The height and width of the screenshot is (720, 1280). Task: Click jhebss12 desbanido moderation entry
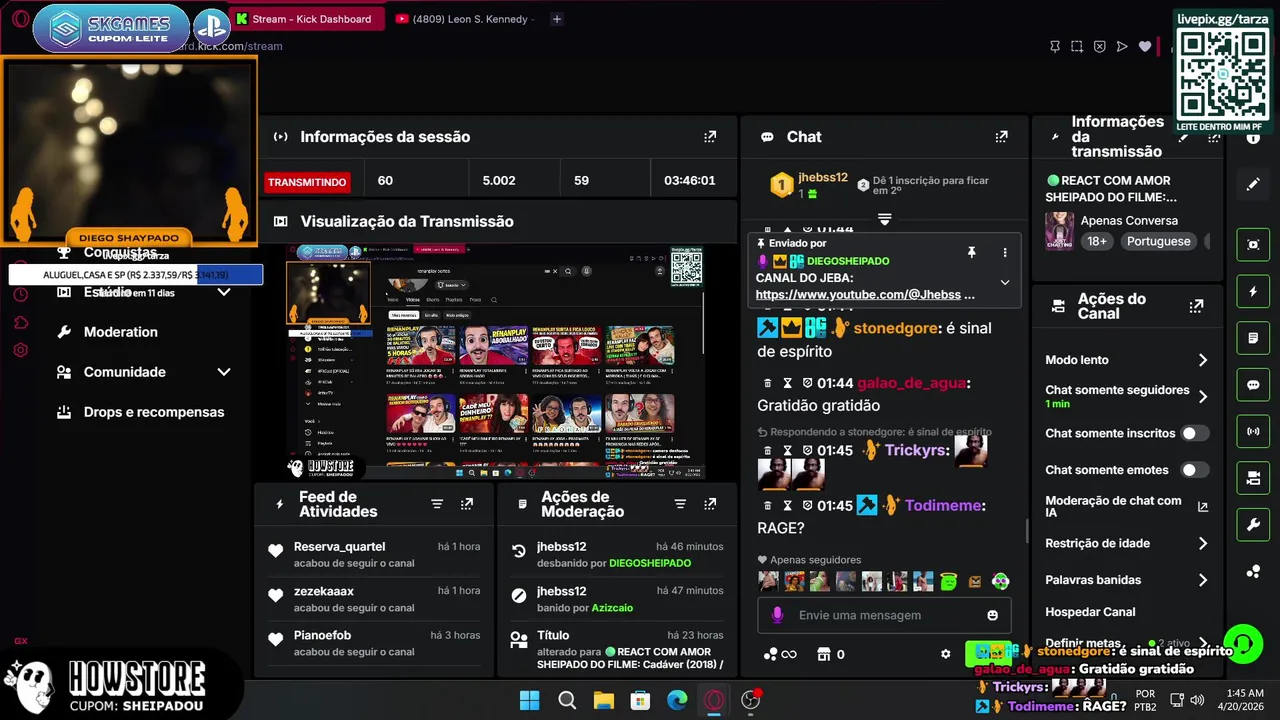tap(616, 555)
